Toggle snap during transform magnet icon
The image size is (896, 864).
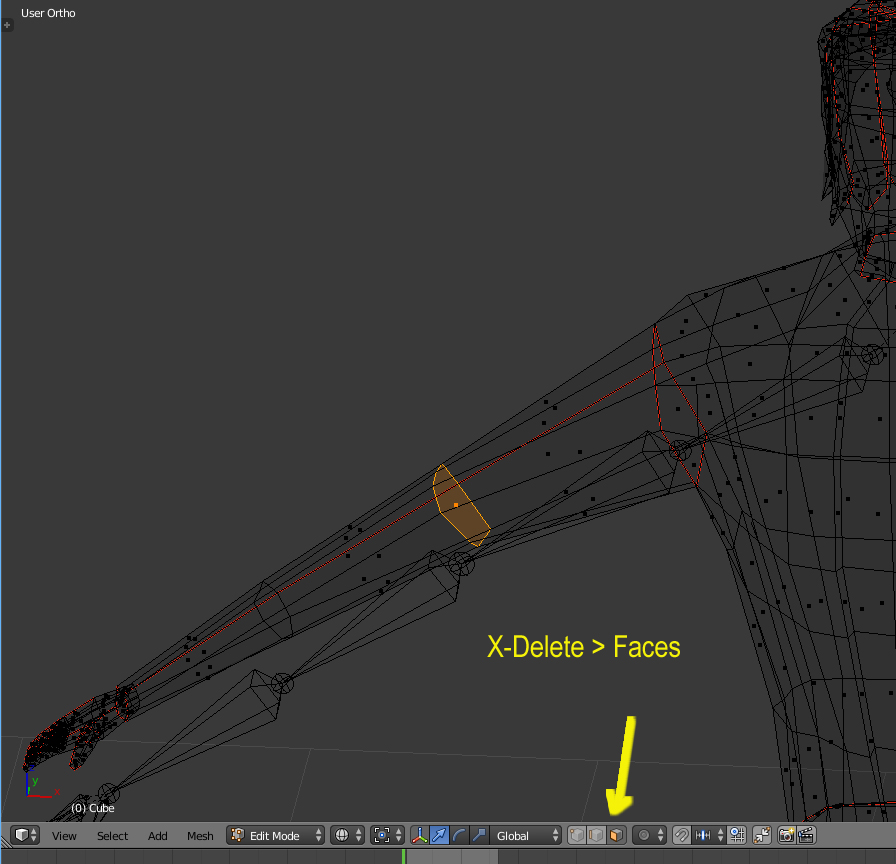pyautogui.click(x=682, y=835)
